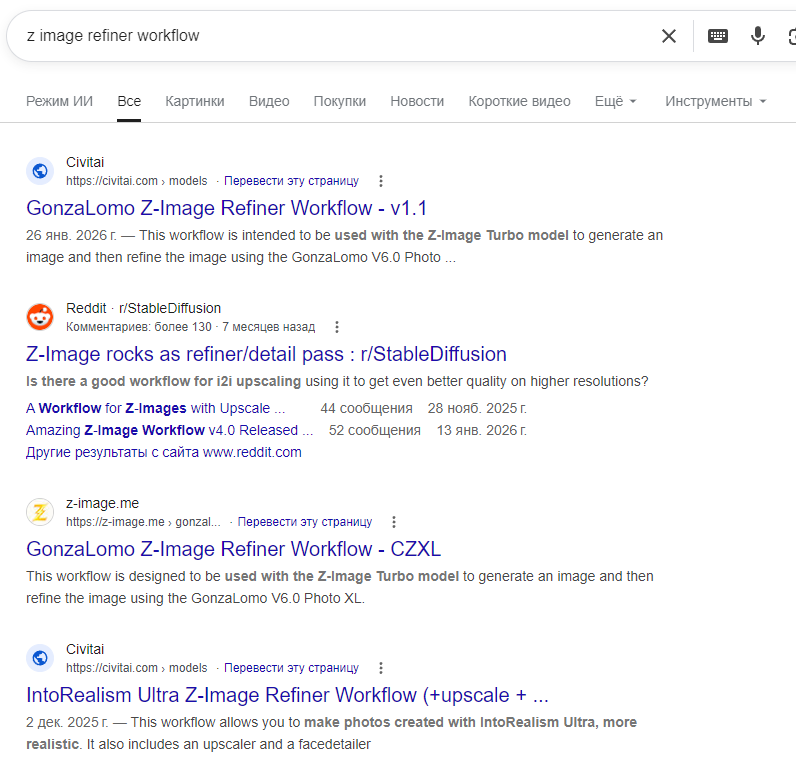
Task: Open 'A Workflow for Z-Images with Upscale' sublink
Action: click(x=155, y=408)
